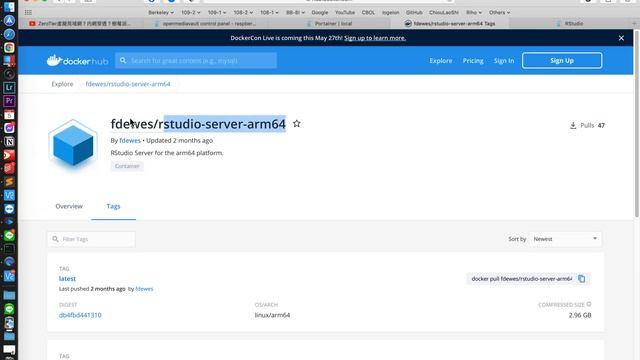
Task: Click the linux/arm64 architecture text
Action: [x=272, y=315]
